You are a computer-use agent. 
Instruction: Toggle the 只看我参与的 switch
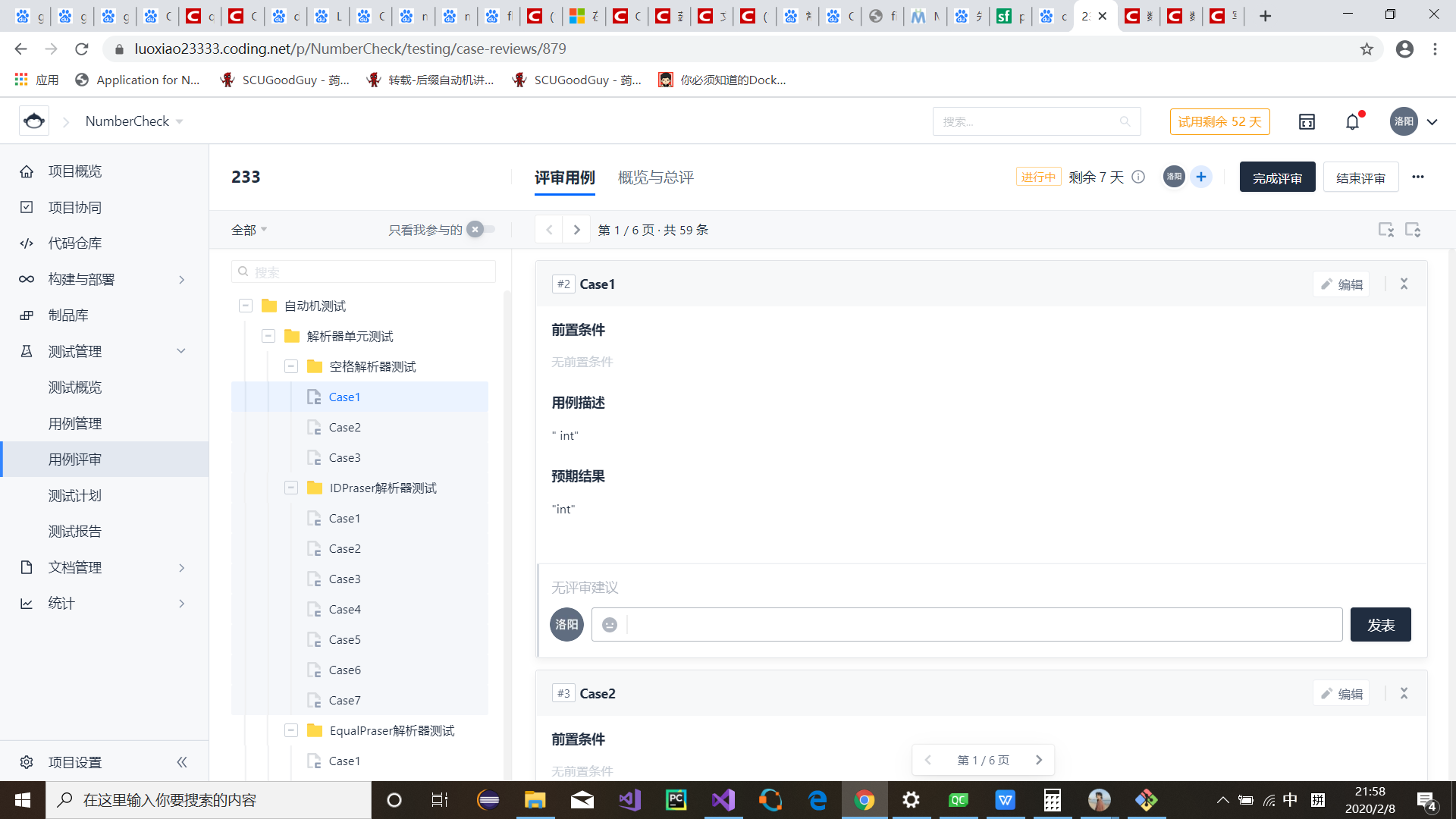pyautogui.click(x=480, y=229)
